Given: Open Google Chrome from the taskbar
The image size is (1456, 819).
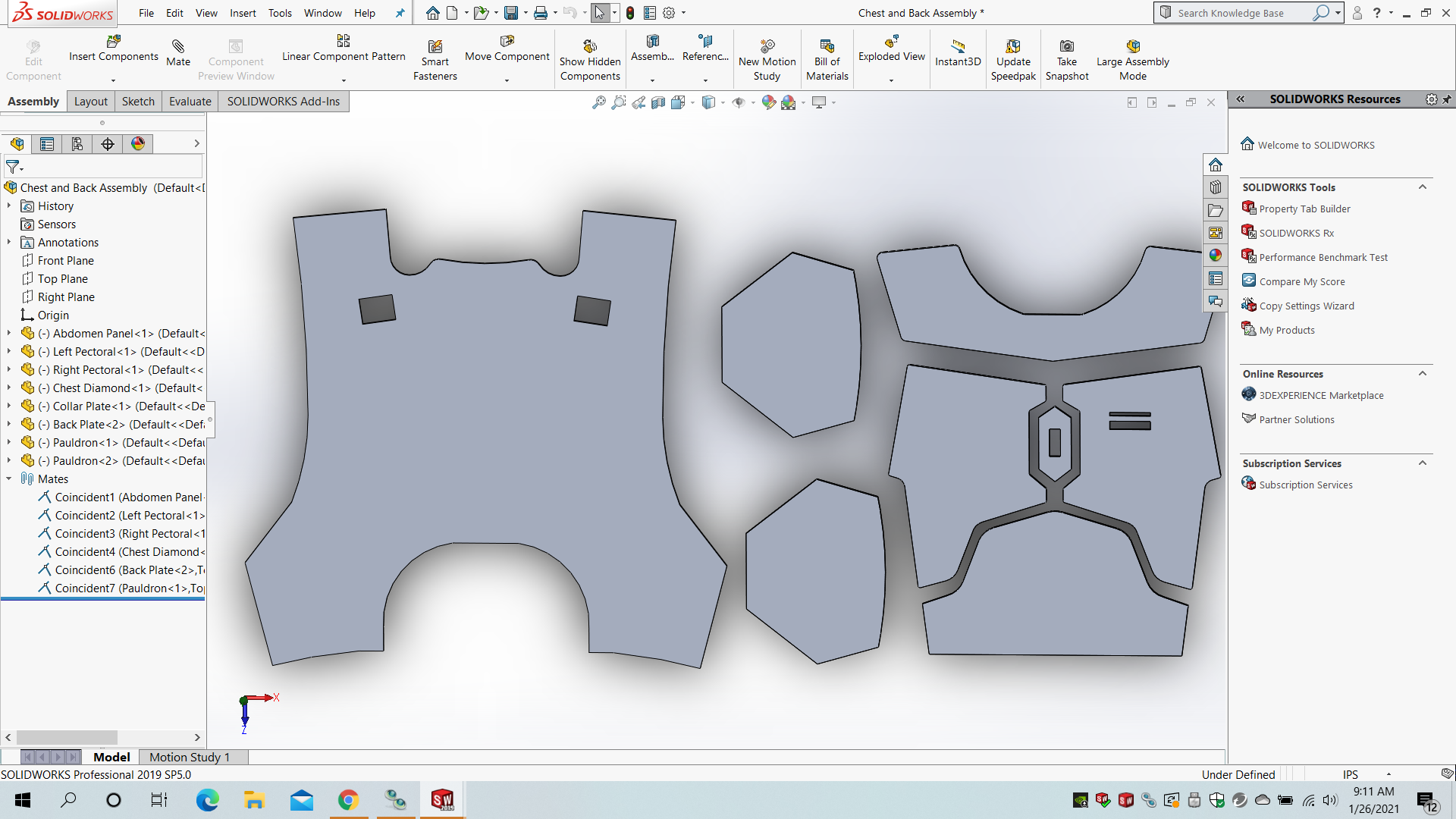Looking at the screenshot, I should click(x=348, y=800).
